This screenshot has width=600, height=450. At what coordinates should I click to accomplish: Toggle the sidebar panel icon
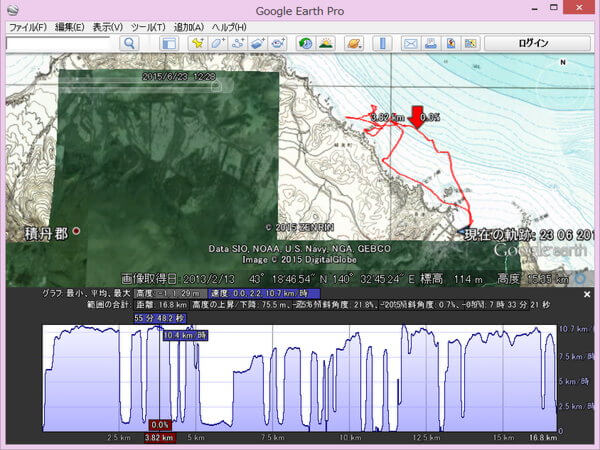click(169, 43)
